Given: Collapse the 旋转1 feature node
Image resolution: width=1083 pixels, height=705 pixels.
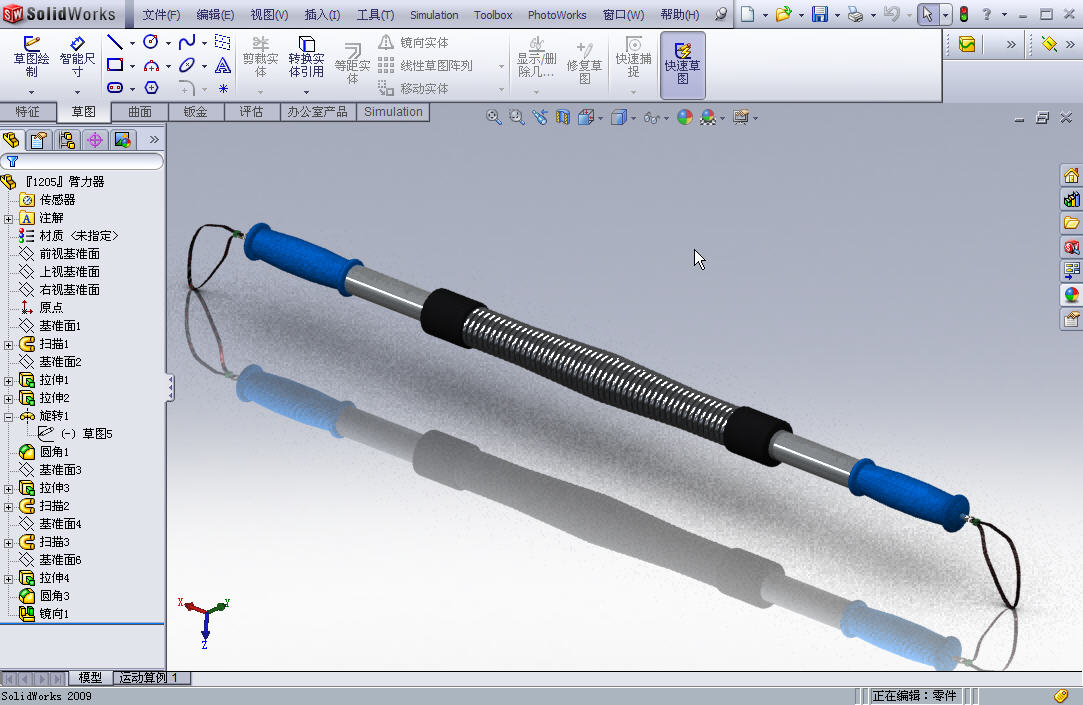Looking at the screenshot, I should [x=8, y=416].
